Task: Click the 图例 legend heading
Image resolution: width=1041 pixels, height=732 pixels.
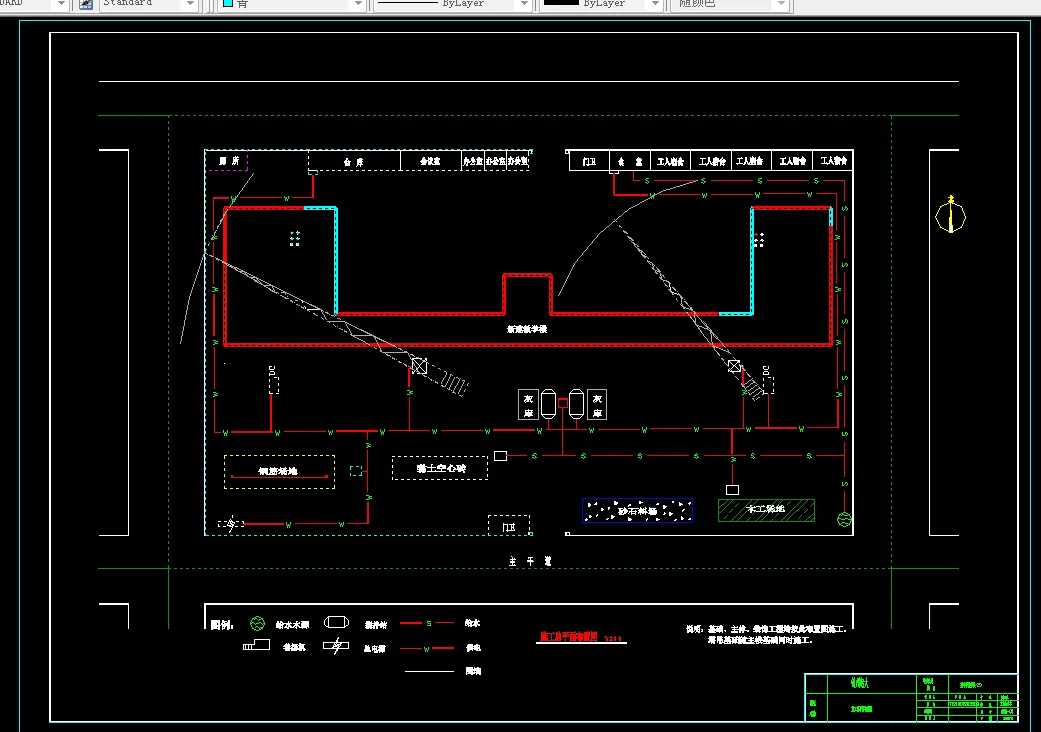Action: click(x=222, y=625)
